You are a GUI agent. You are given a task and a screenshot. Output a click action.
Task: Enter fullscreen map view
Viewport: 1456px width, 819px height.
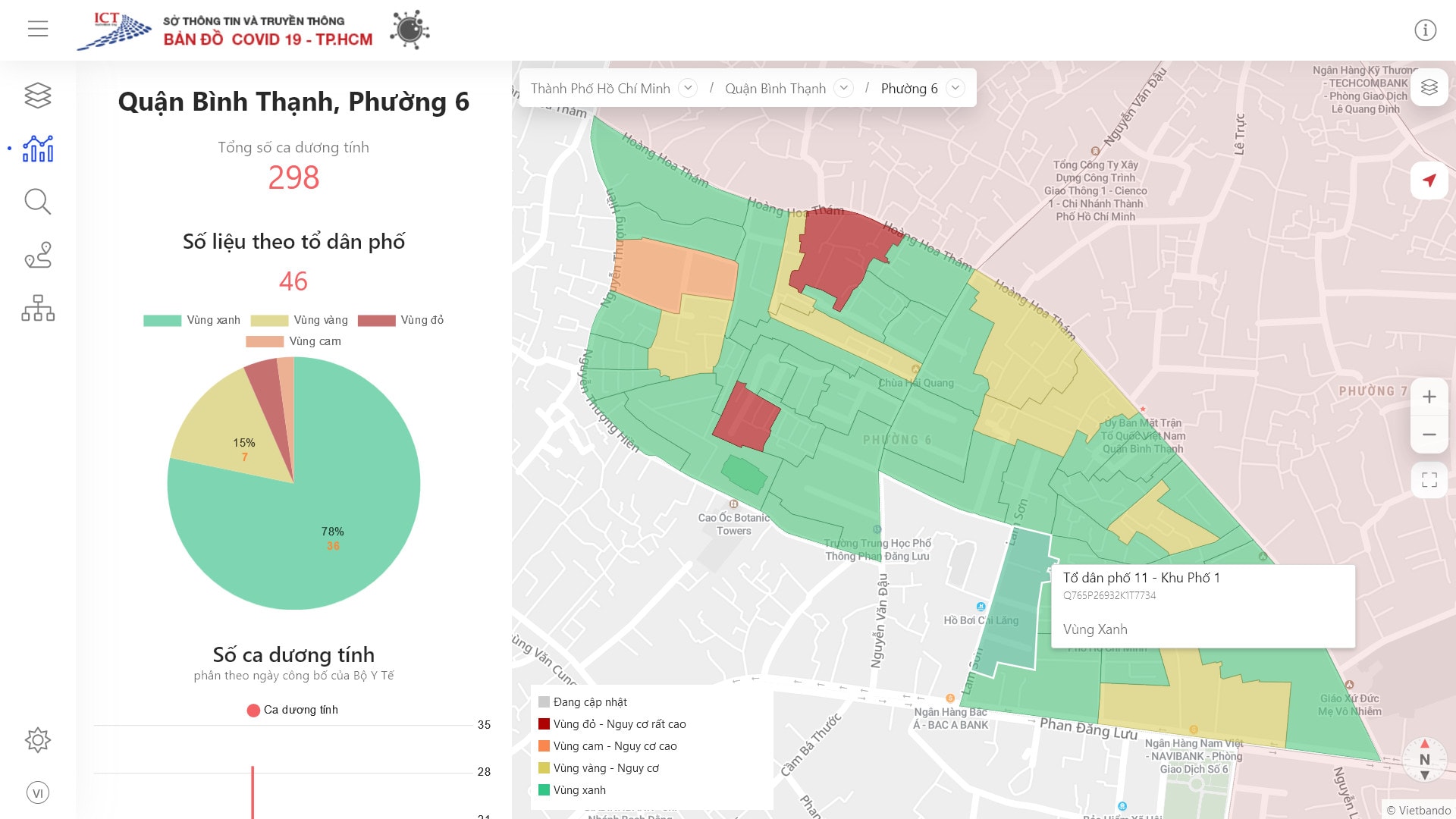(1429, 480)
